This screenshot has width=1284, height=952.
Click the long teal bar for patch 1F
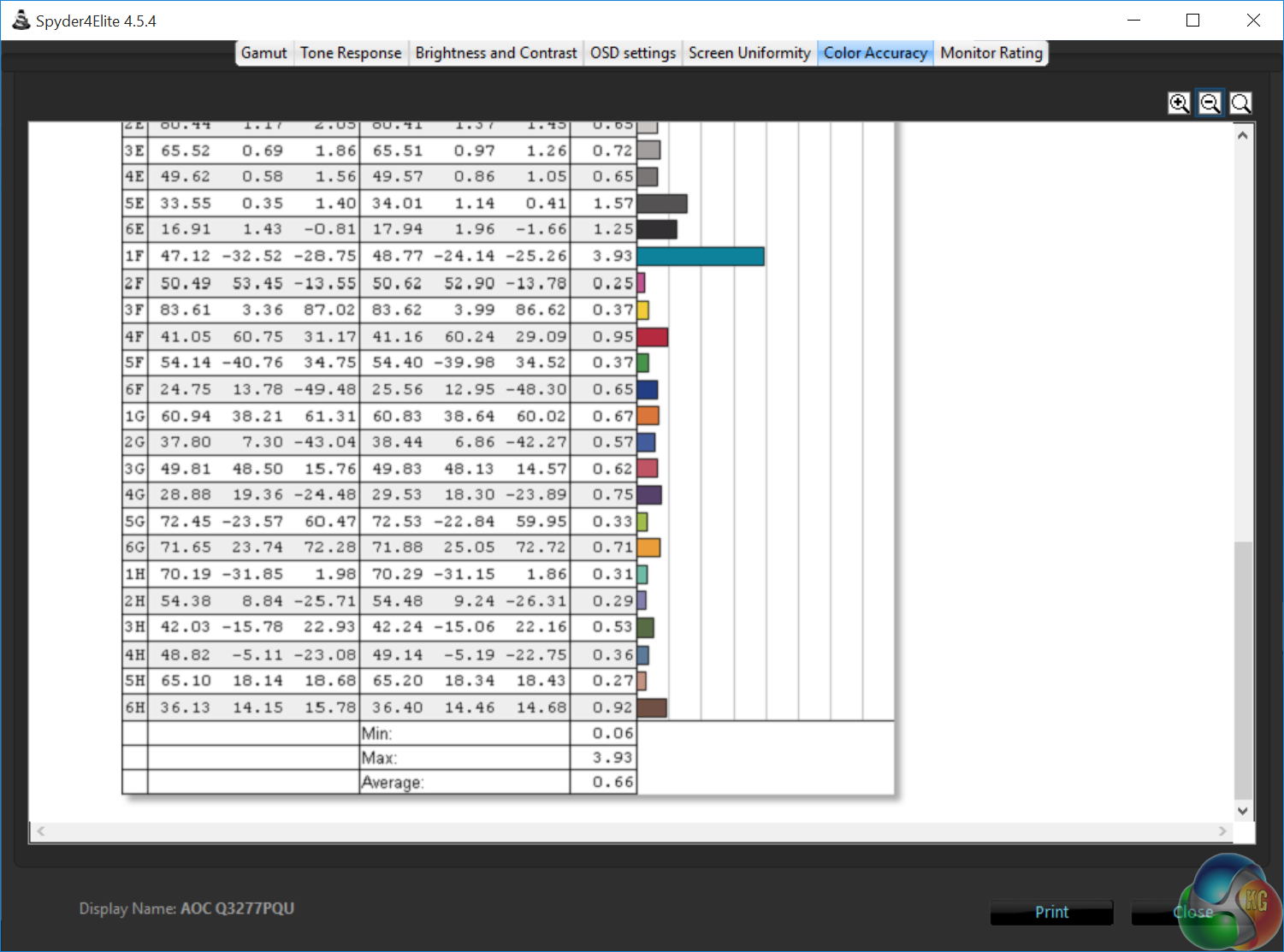click(x=701, y=257)
